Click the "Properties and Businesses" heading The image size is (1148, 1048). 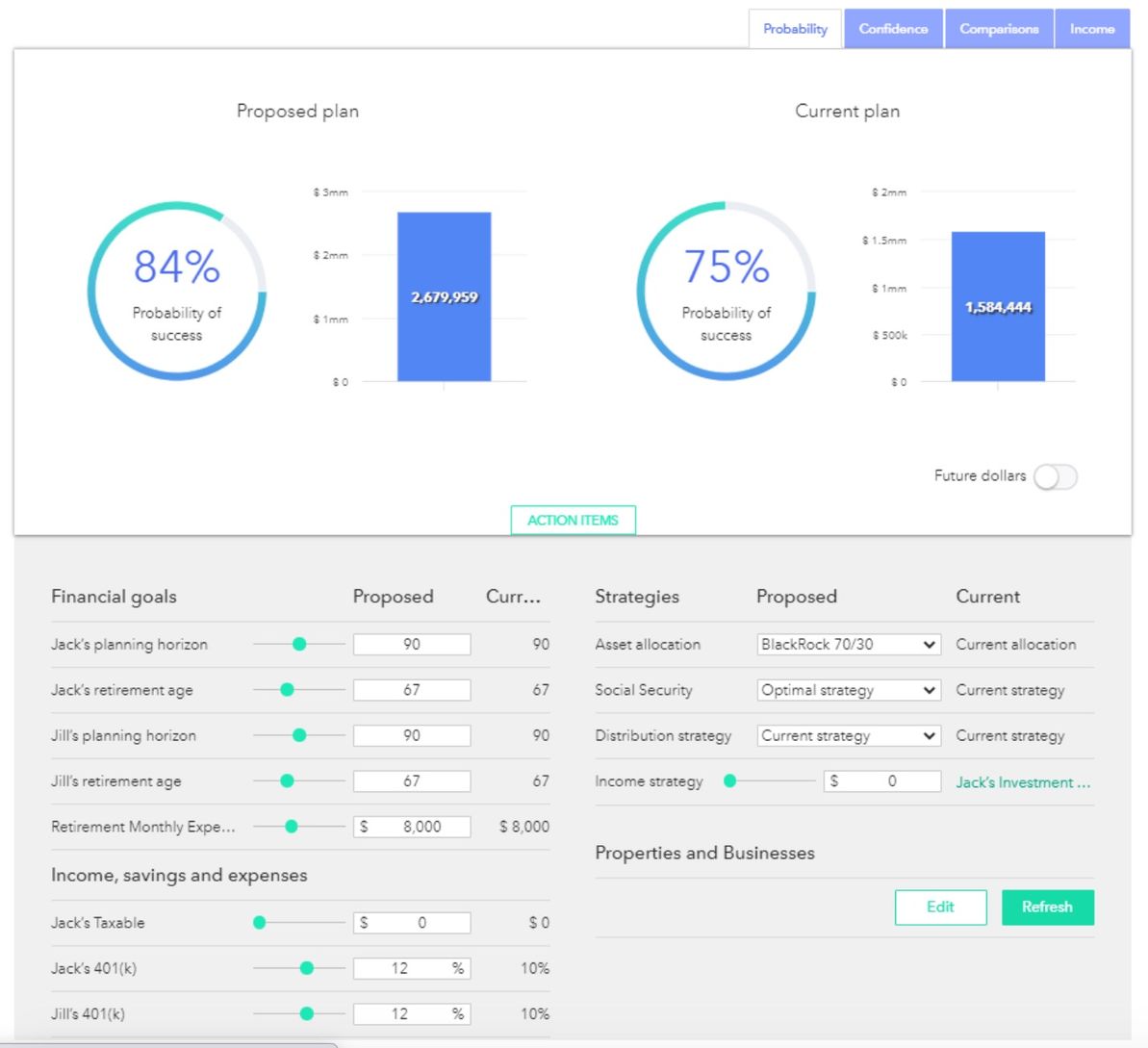[x=704, y=854]
